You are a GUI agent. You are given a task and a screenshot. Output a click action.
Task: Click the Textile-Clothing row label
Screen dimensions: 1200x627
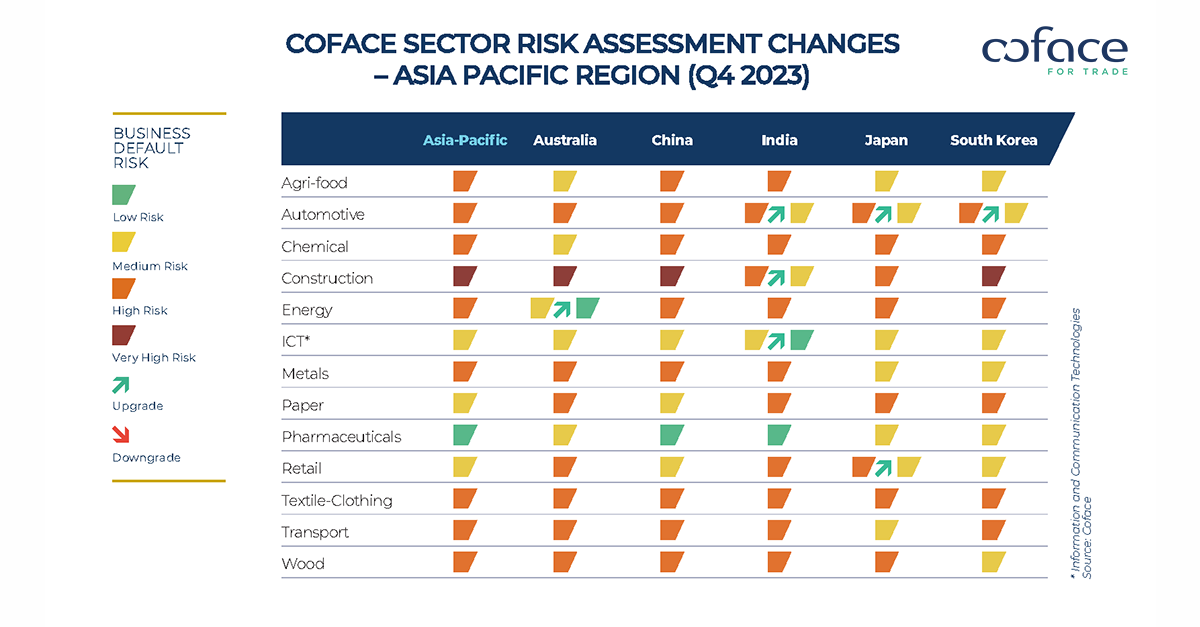coord(337,500)
